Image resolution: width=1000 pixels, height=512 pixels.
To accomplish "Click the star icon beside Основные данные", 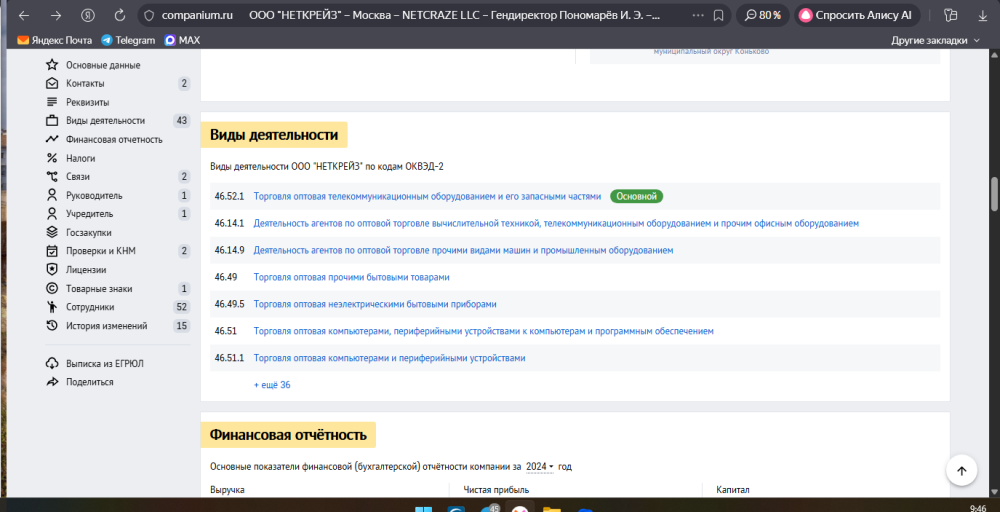I will pyautogui.click(x=52, y=65).
